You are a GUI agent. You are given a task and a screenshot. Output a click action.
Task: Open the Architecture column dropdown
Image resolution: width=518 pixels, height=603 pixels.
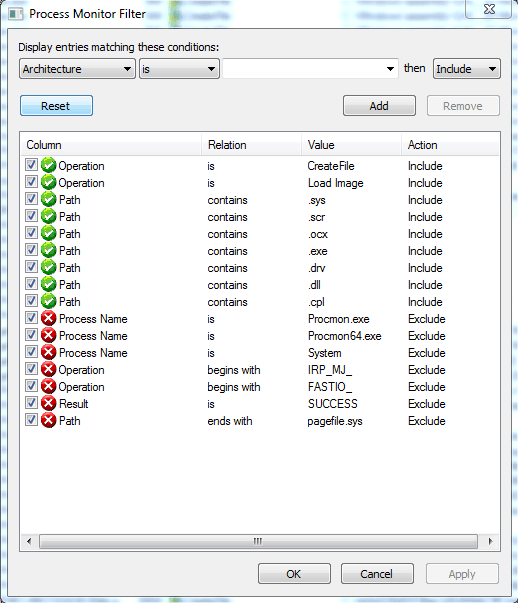[x=77, y=69]
